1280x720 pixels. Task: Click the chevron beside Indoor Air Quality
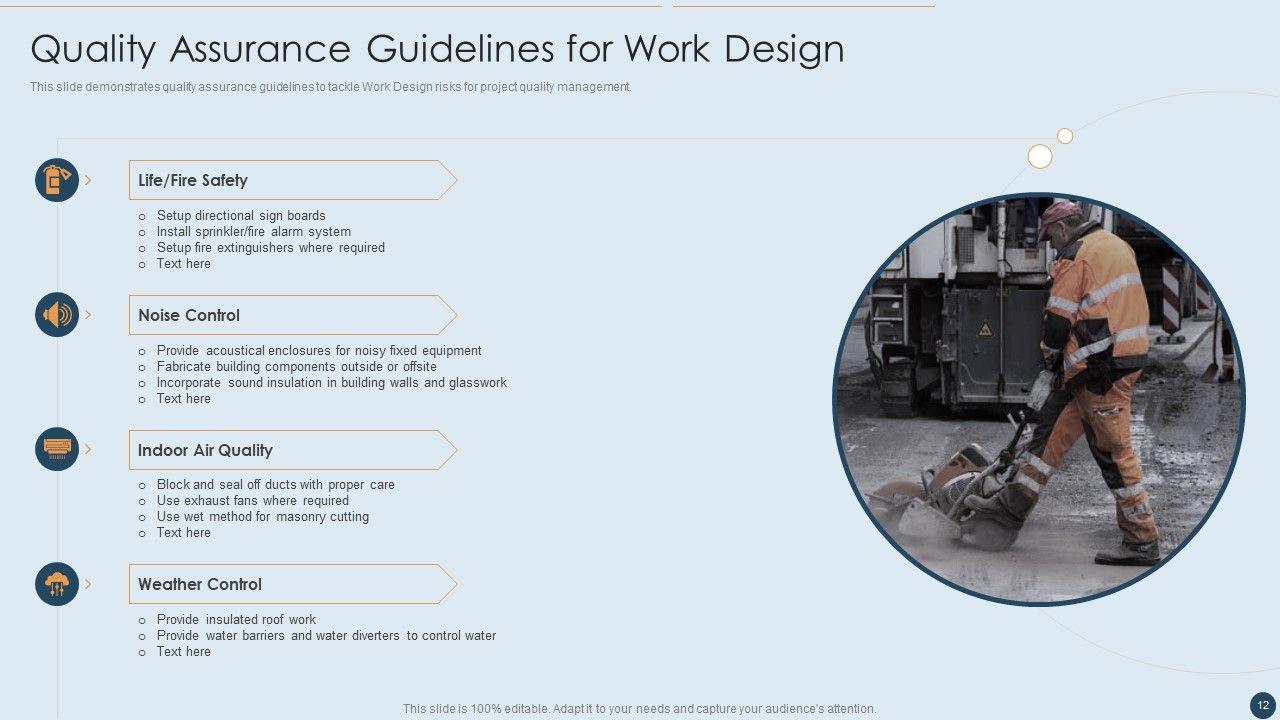tap(88, 449)
